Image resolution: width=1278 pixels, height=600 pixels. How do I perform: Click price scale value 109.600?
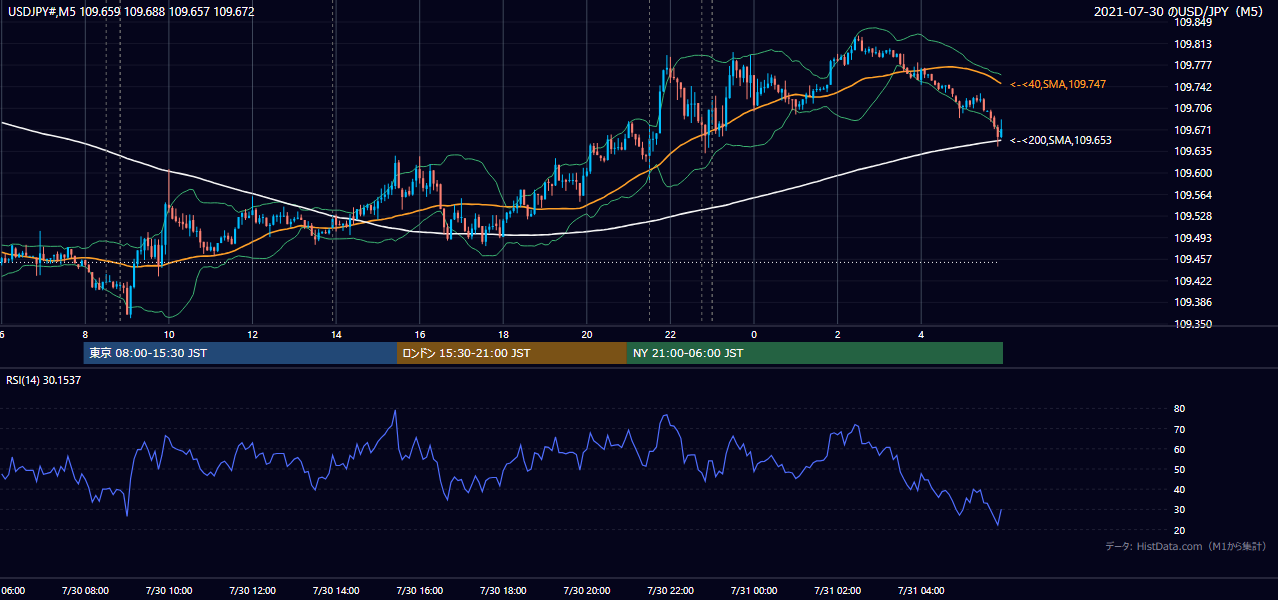point(1193,174)
